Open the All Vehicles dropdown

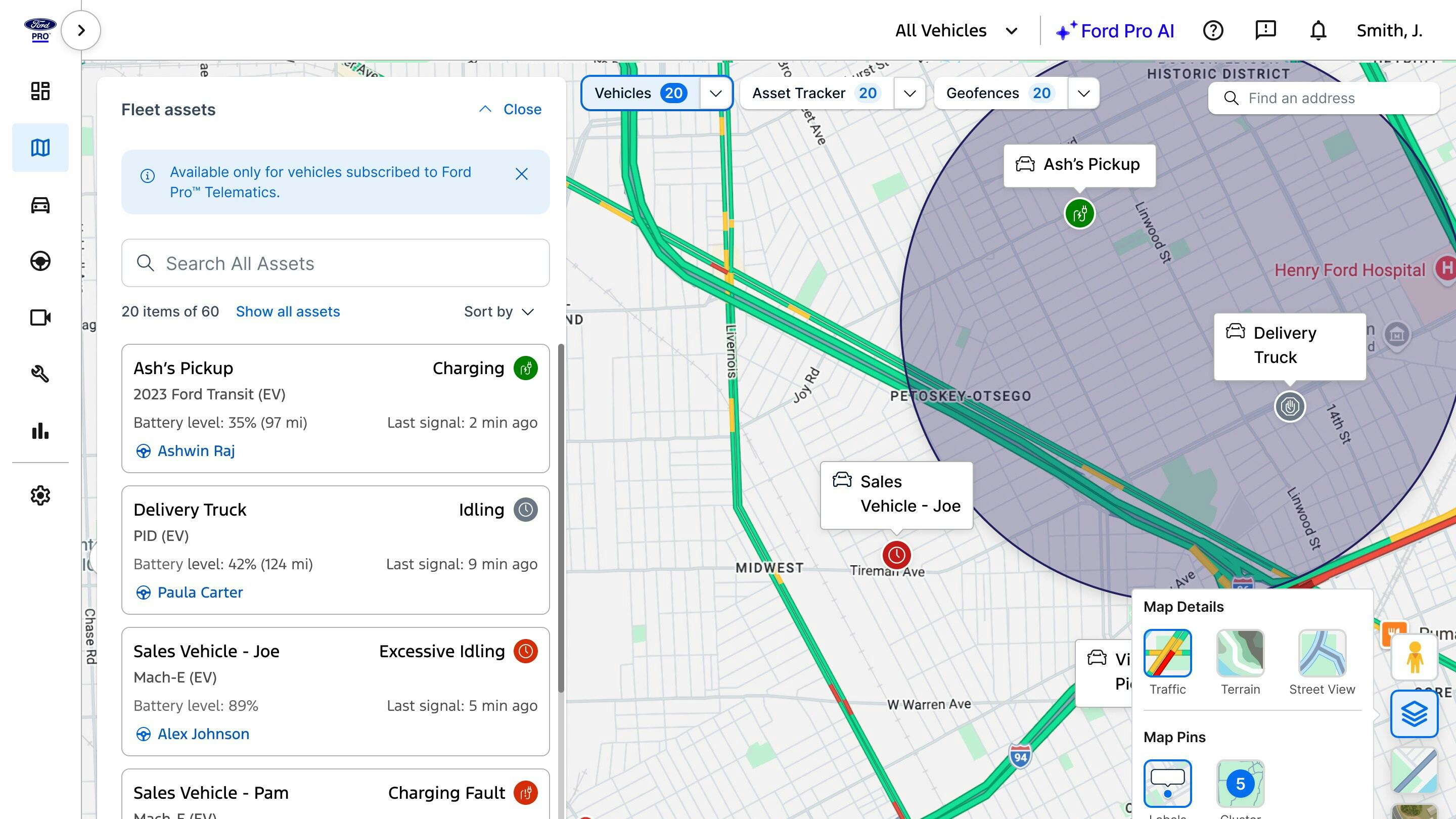957,30
